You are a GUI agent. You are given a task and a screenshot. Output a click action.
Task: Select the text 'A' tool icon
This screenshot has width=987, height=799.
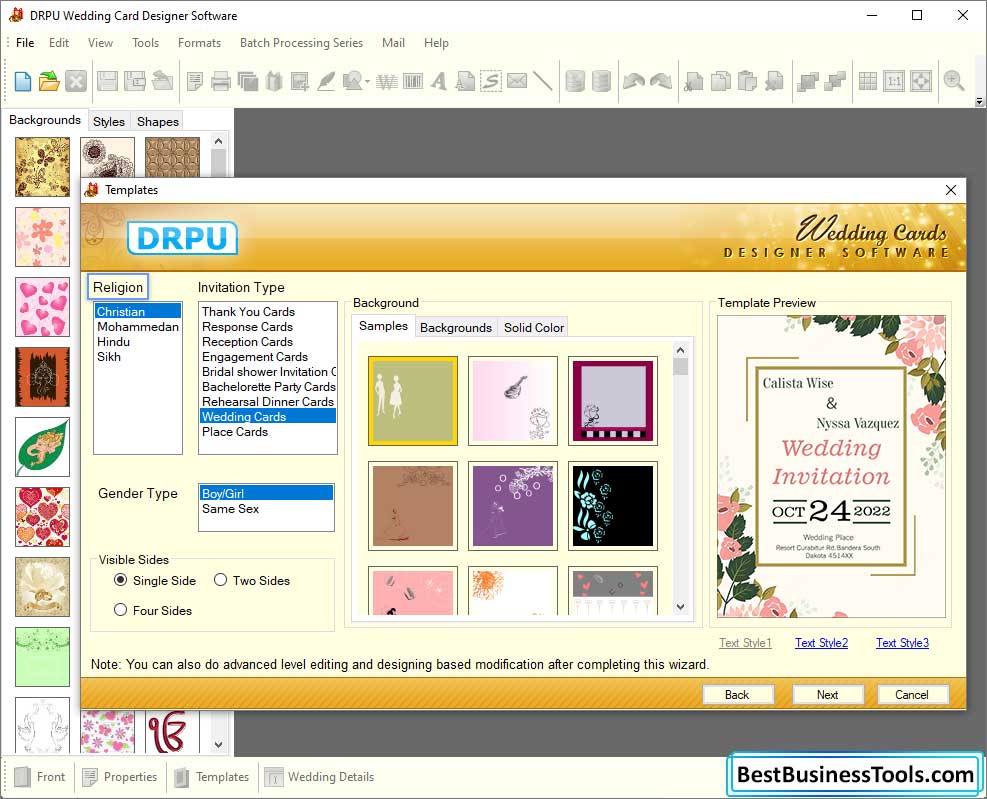click(x=439, y=81)
